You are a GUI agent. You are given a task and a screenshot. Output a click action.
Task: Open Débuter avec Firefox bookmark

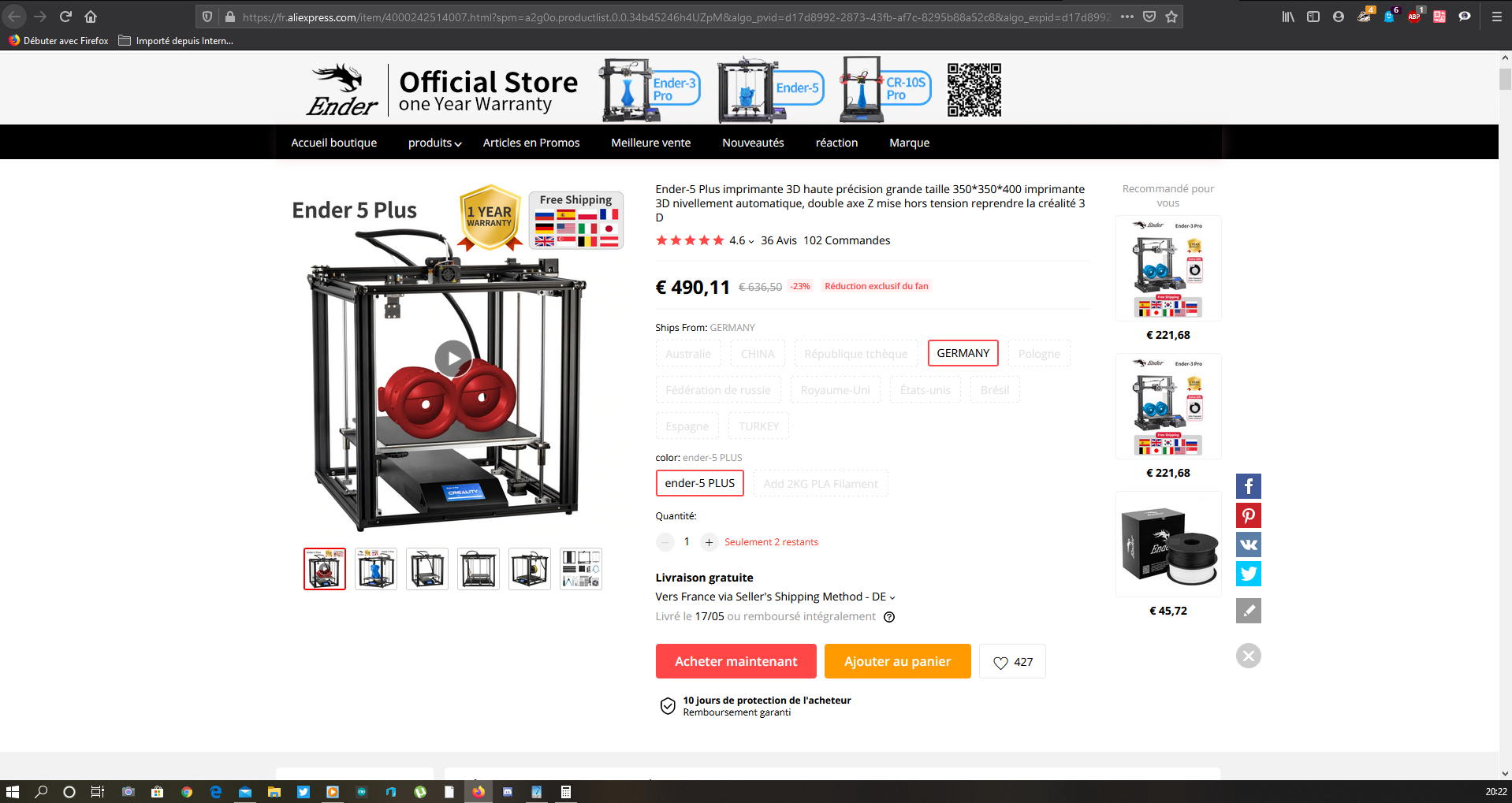[x=59, y=41]
